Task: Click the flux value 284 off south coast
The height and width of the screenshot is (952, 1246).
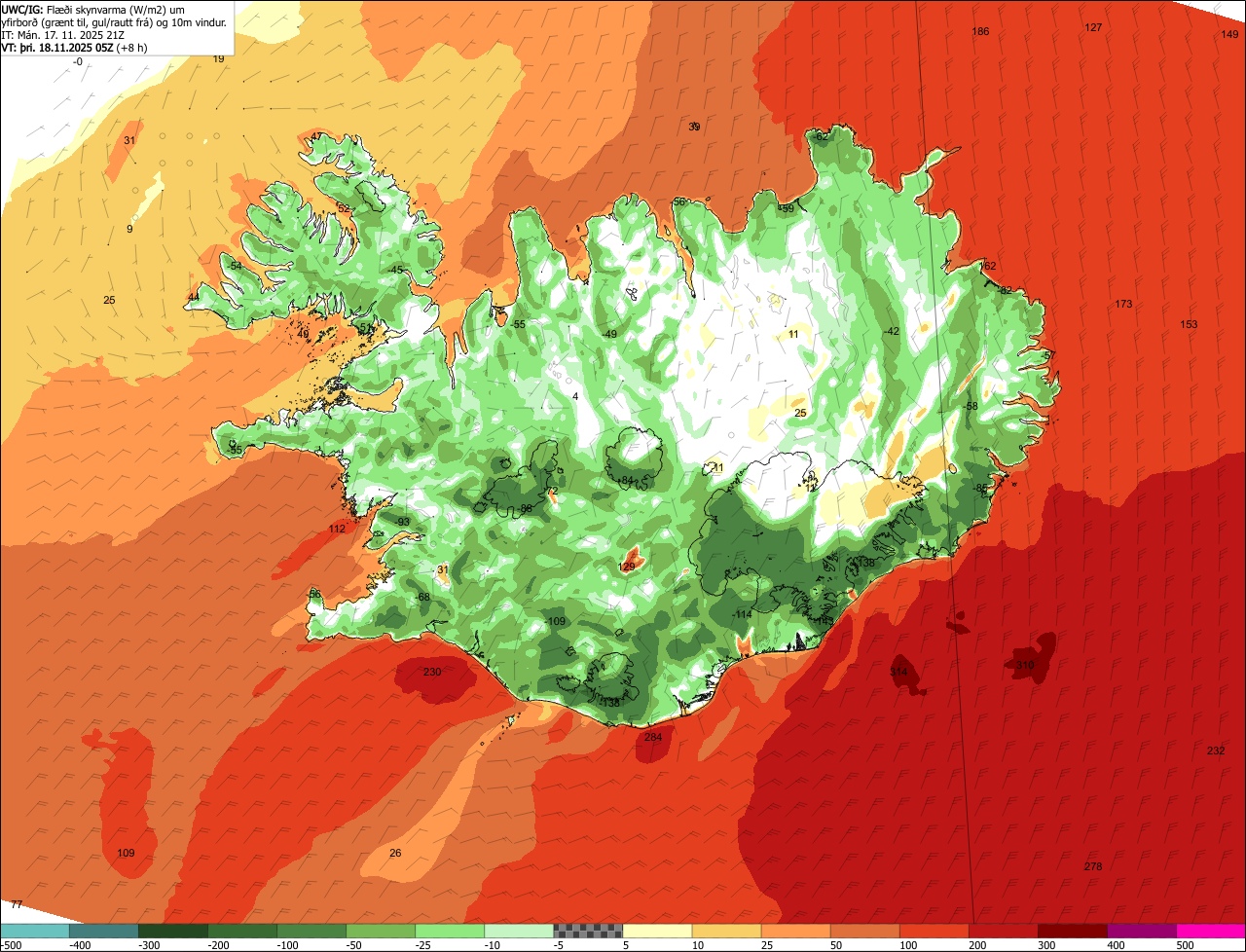Action: pyautogui.click(x=653, y=737)
